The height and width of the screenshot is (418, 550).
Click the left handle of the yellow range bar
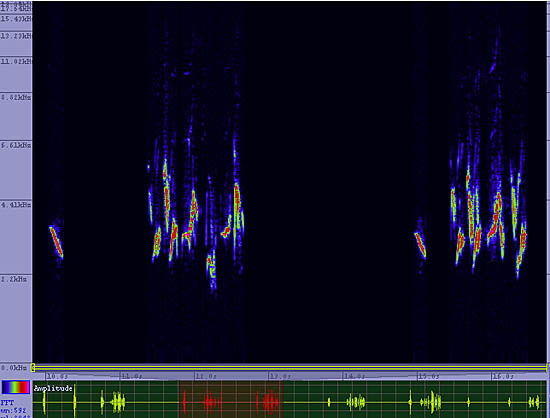click(33, 368)
